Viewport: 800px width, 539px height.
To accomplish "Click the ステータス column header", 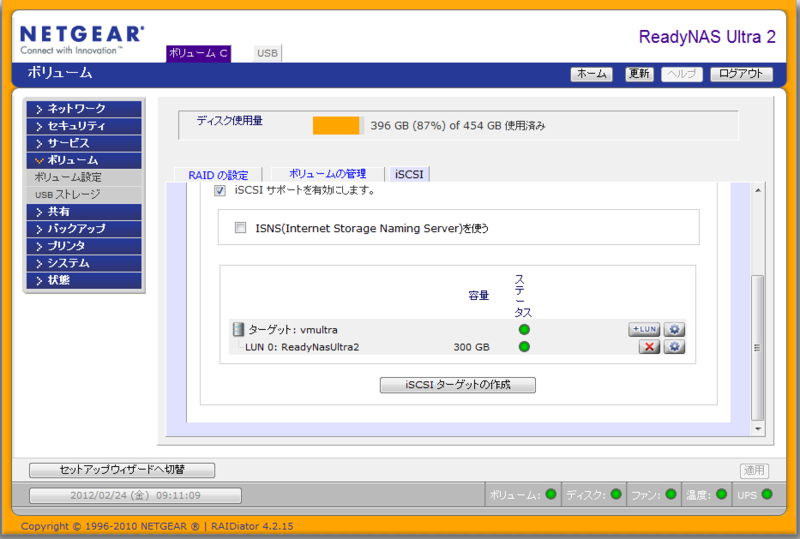I will 522,296.
